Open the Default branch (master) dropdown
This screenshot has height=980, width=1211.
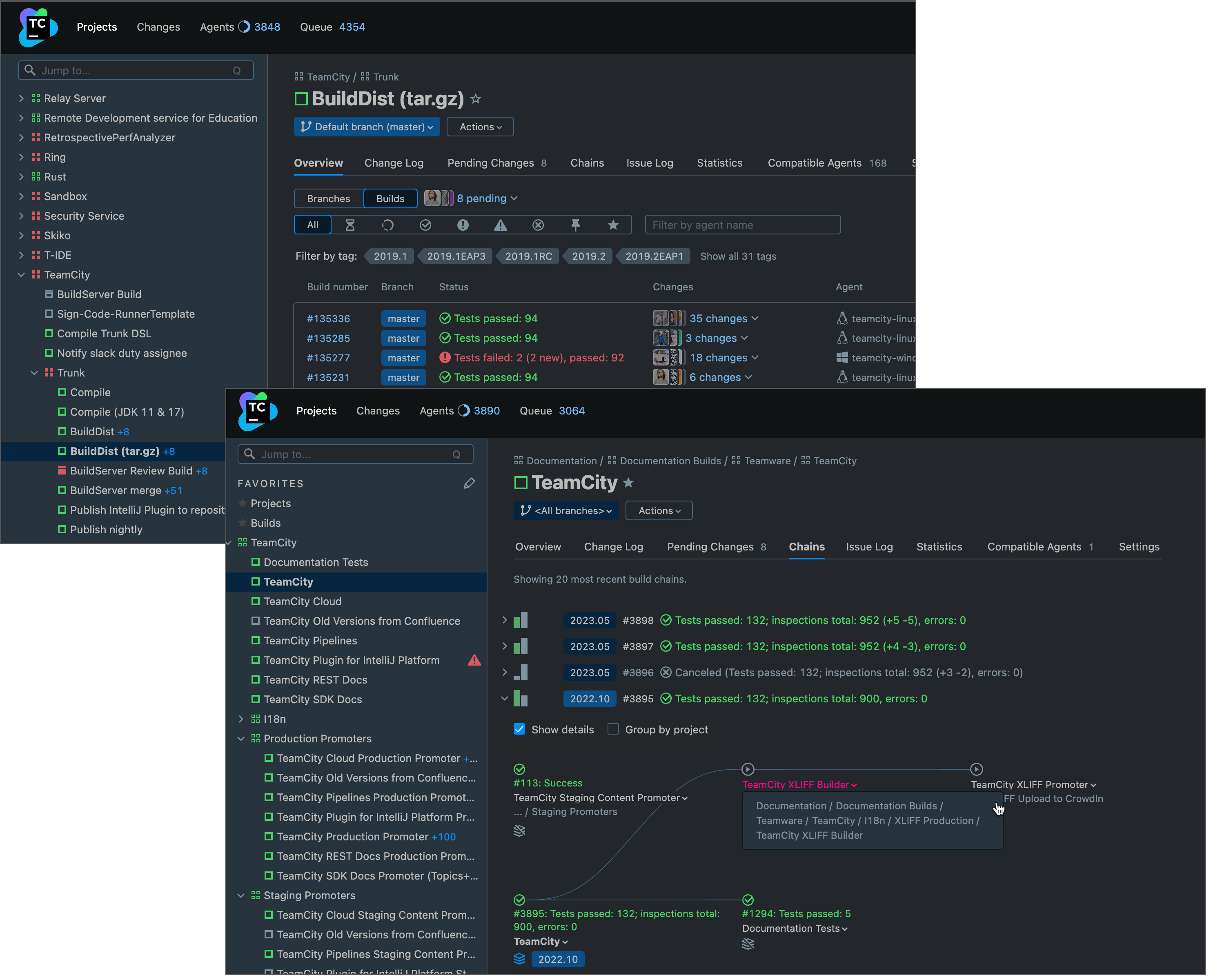coord(366,127)
